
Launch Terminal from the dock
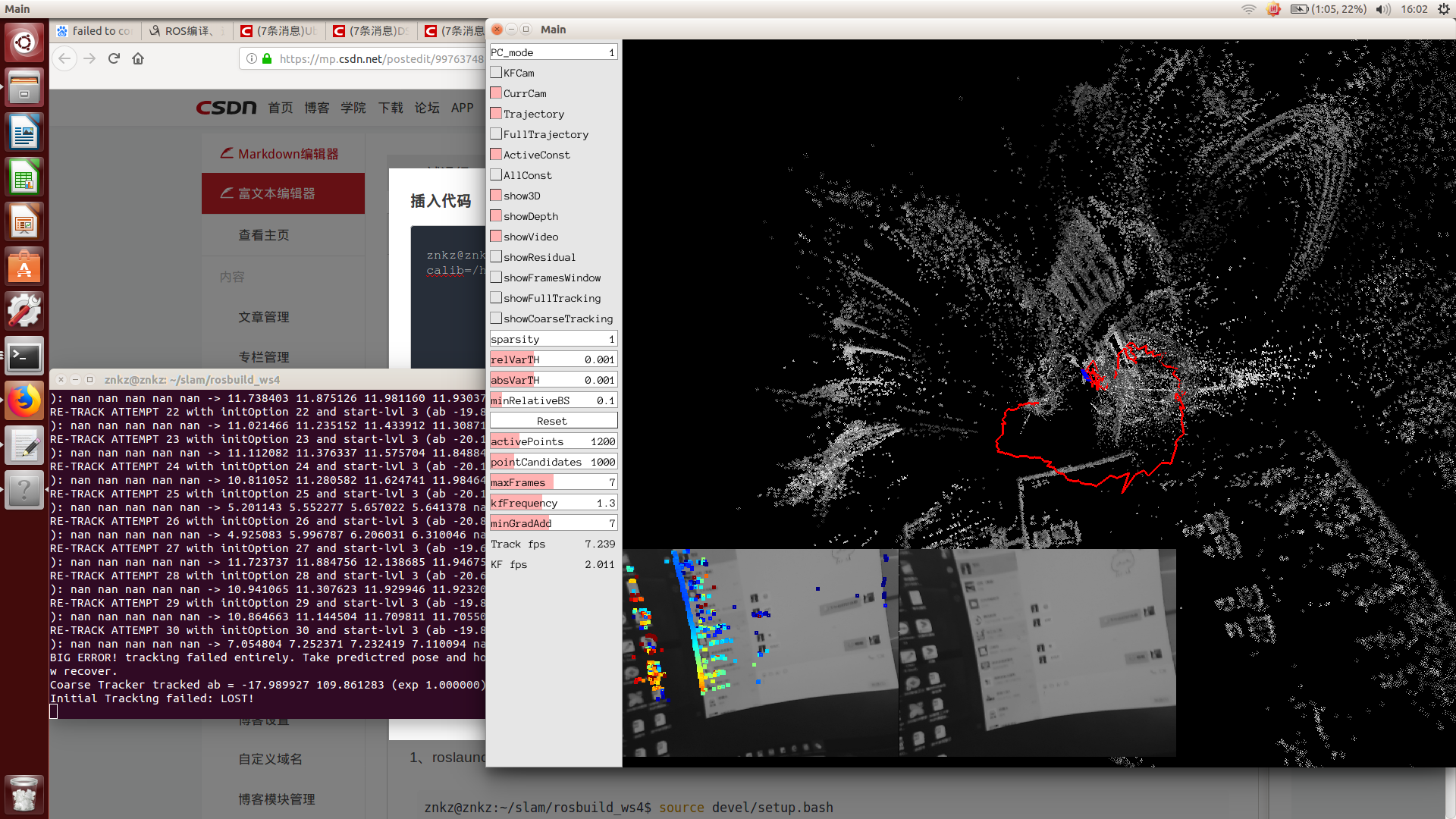[24, 356]
